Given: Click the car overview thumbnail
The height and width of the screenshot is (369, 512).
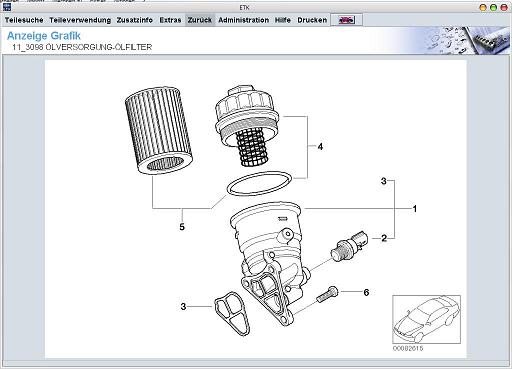Looking at the screenshot, I should pyautogui.click(x=426, y=319).
